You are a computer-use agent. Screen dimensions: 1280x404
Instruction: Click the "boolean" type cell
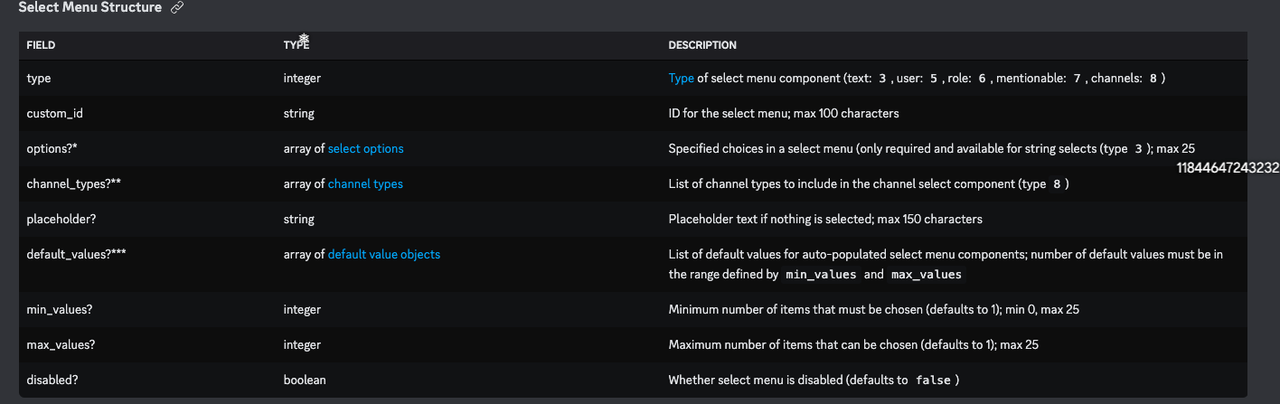coord(304,380)
